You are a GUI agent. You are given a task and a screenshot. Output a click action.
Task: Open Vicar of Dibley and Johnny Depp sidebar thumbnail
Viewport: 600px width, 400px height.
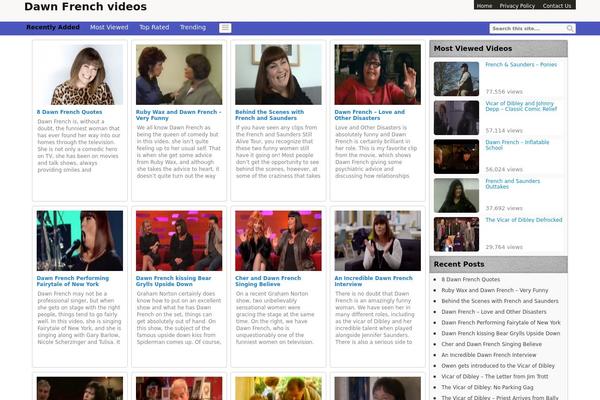[x=456, y=118]
